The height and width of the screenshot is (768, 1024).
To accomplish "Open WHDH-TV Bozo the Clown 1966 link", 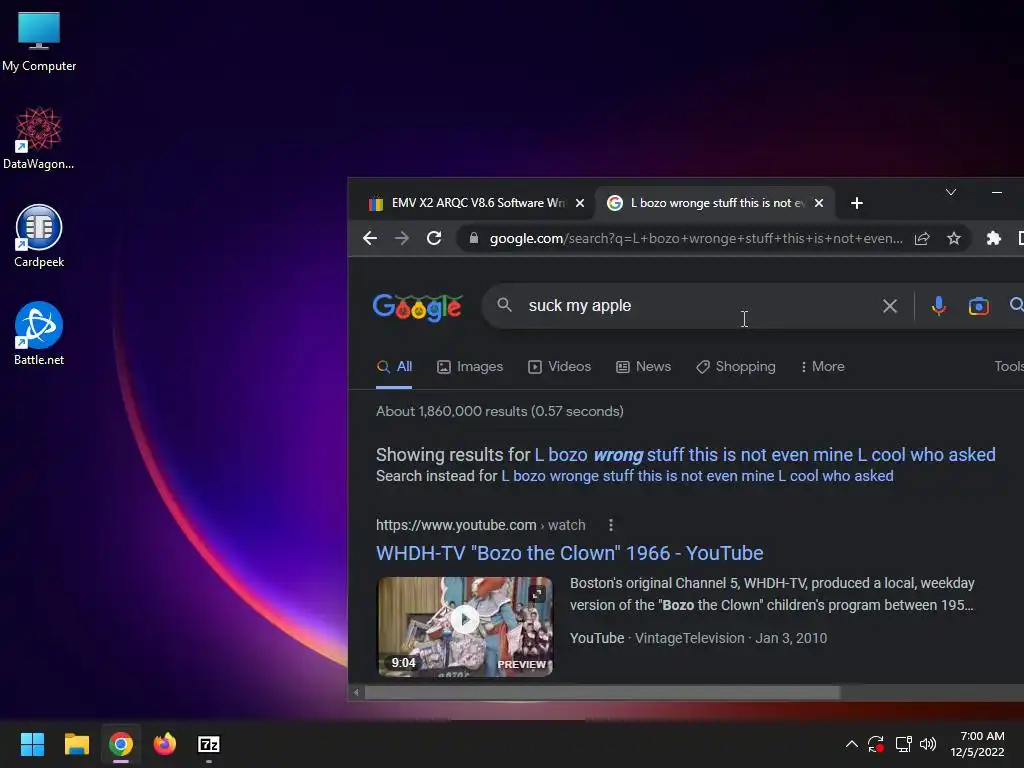I will tap(569, 553).
